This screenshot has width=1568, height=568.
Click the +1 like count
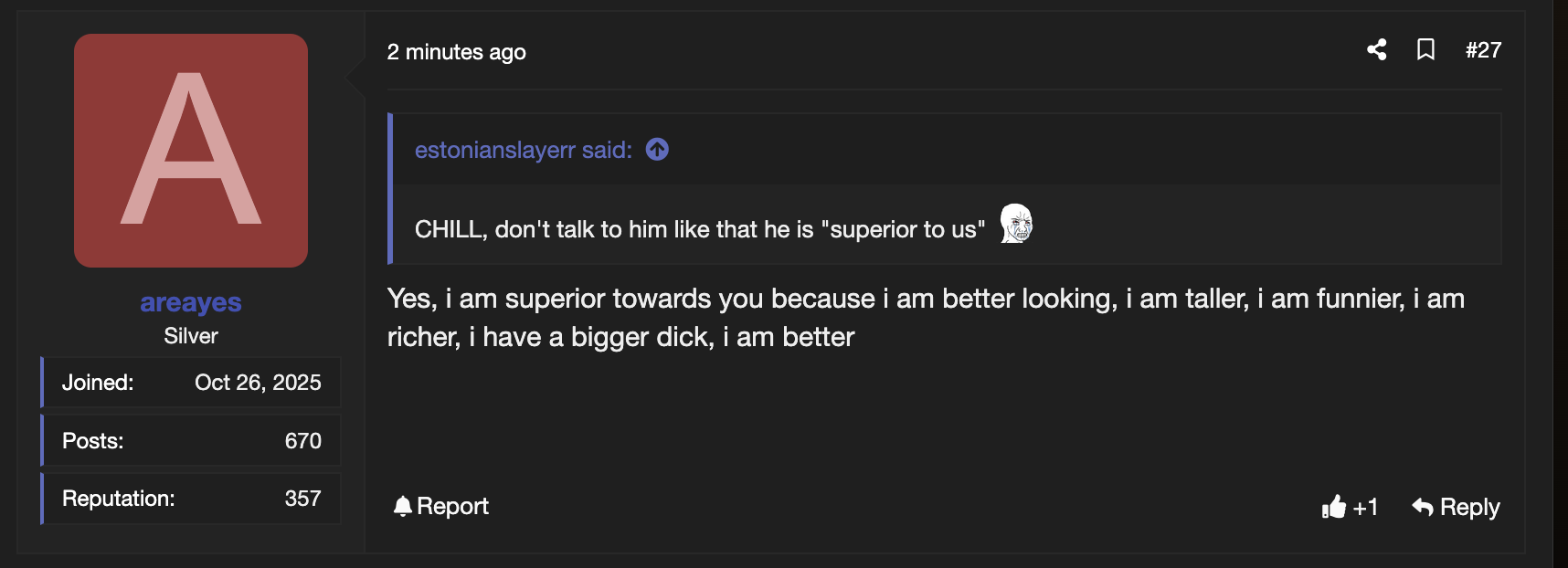[1365, 507]
